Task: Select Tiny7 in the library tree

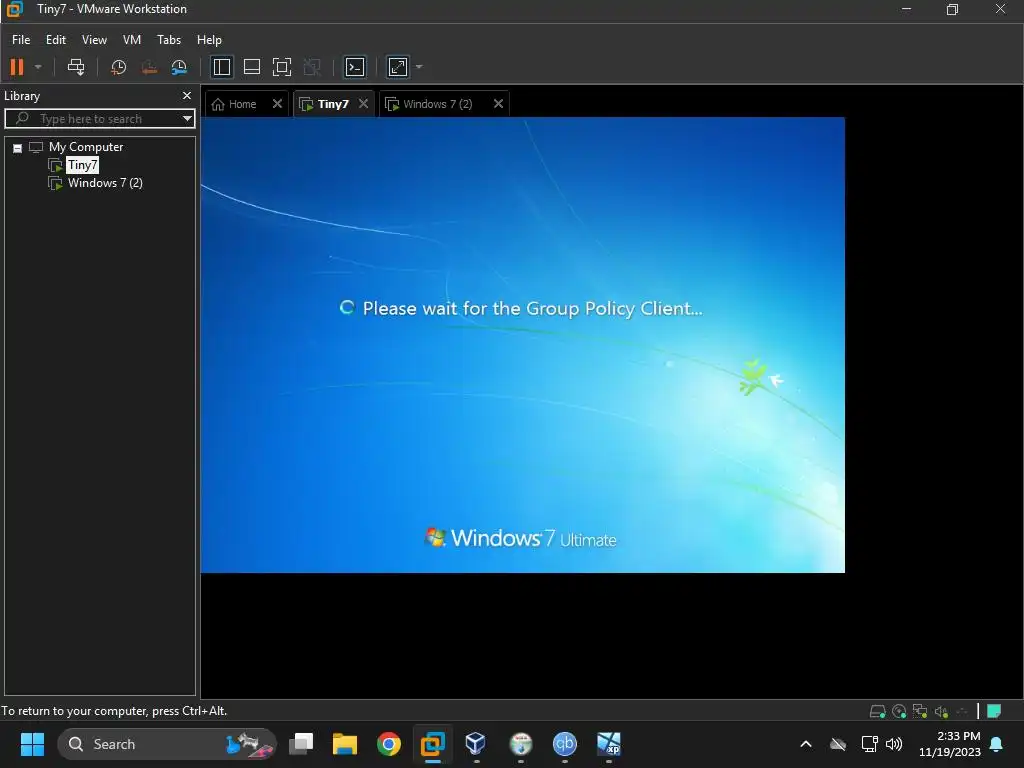Action: pos(82,165)
